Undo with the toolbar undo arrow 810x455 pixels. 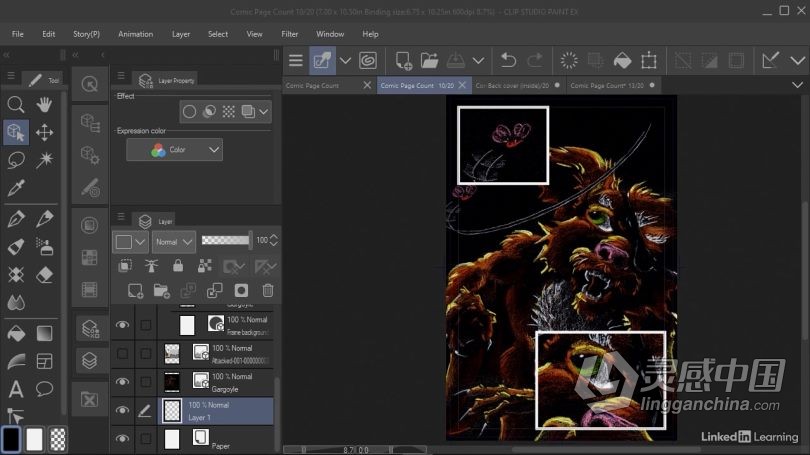click(x=508, y=61)
